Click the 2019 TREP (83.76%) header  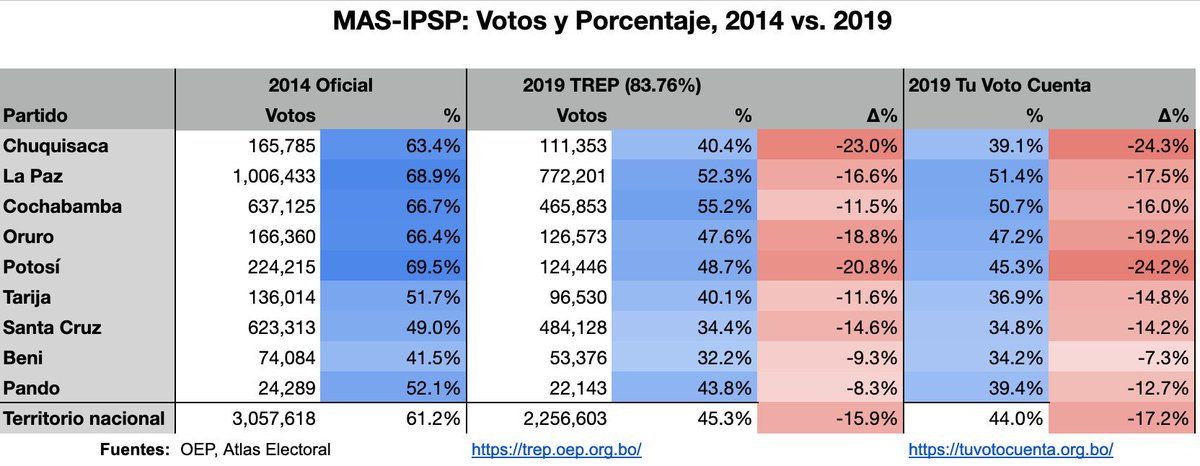click(611, 85)
